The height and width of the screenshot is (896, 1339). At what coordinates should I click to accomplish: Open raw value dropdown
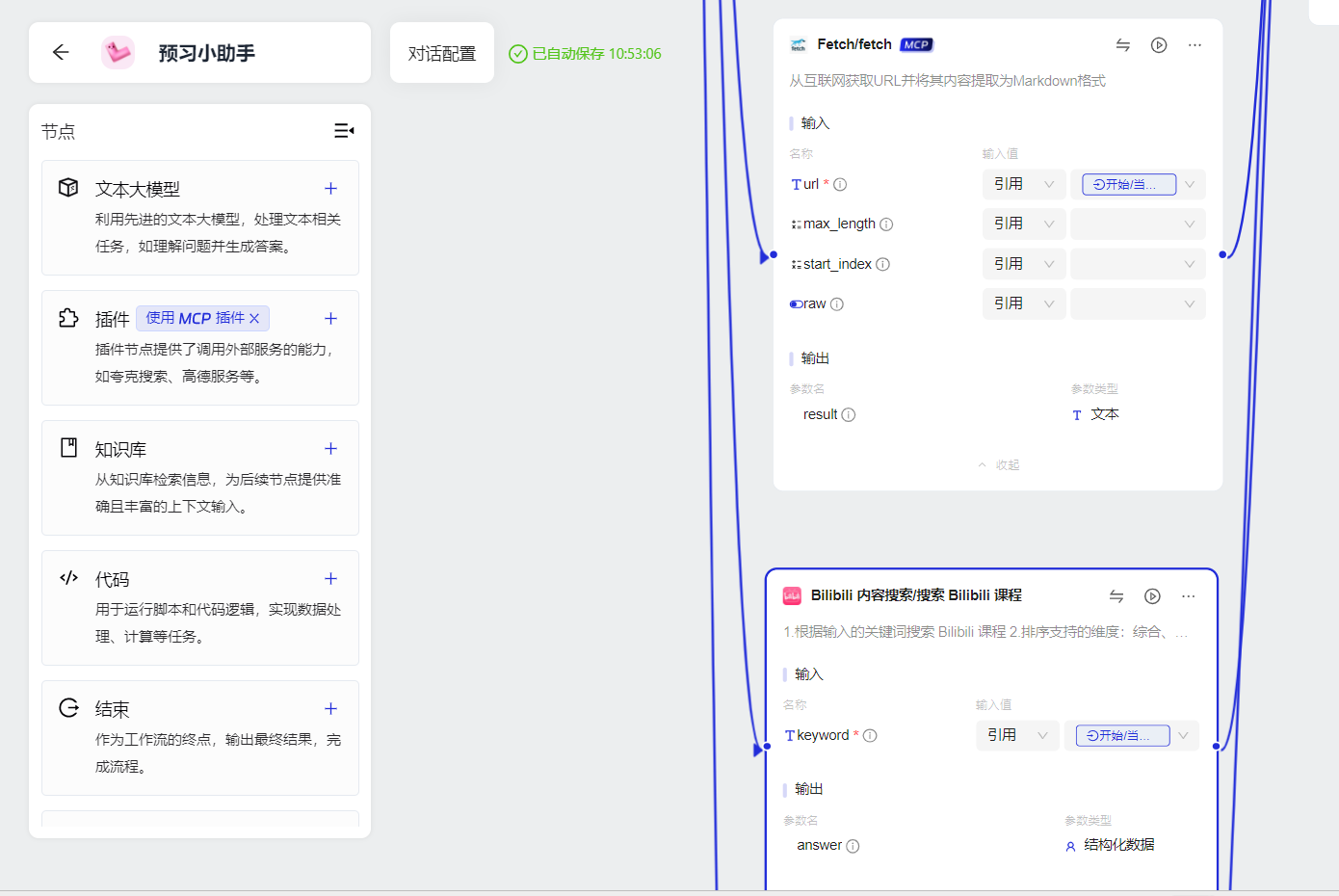coord(1138,303)
